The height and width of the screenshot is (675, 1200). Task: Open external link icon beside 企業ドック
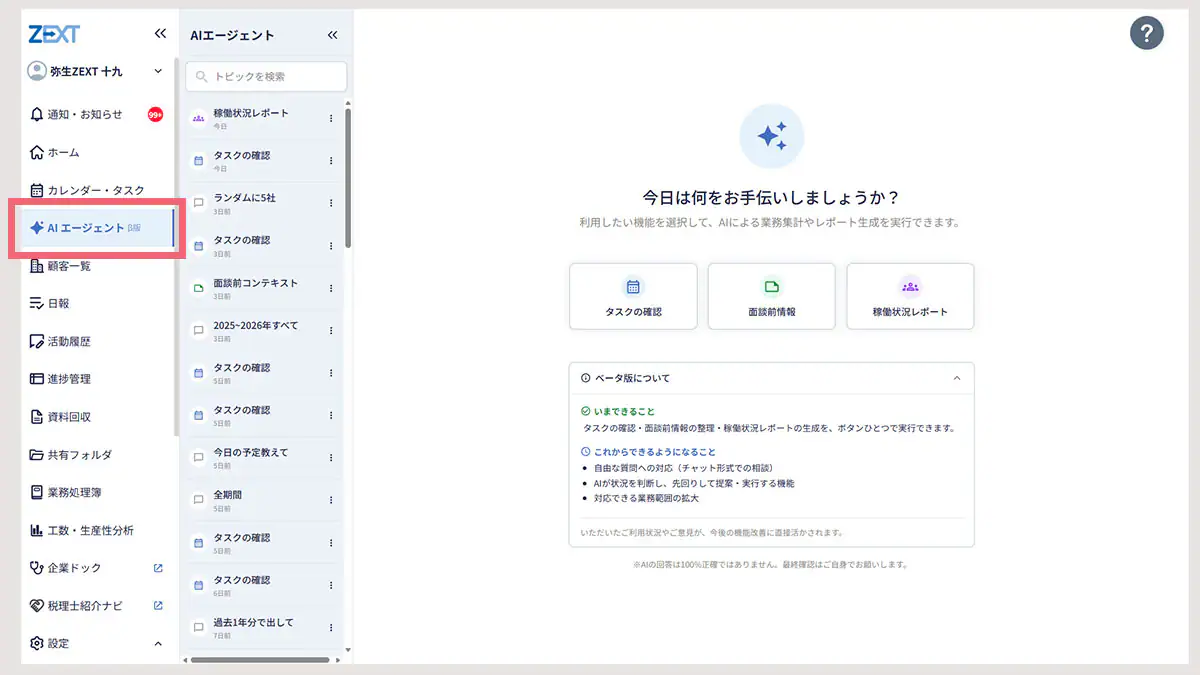pos(158,568)
